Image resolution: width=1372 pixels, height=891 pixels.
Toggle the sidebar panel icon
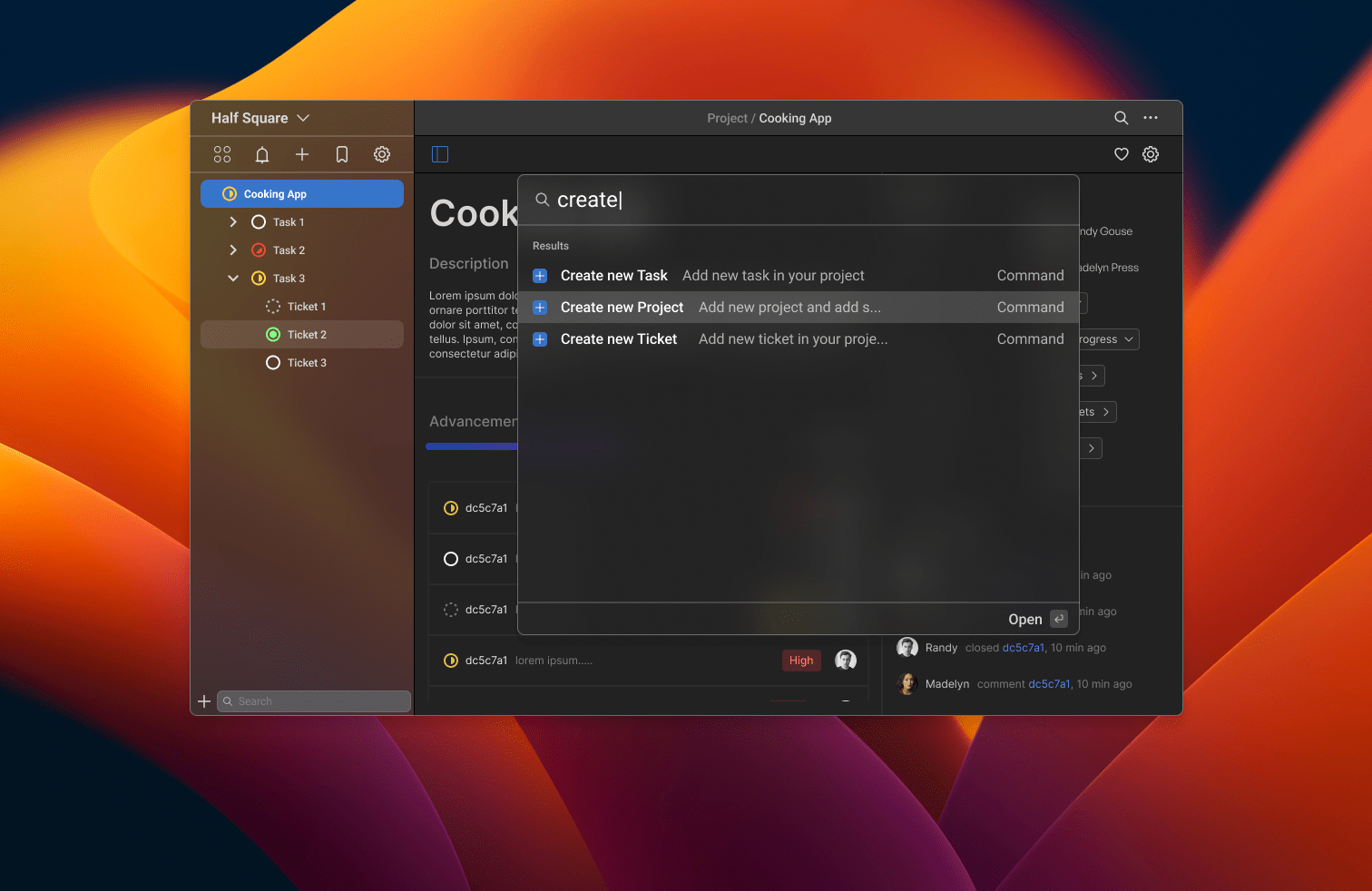click(x=440, y=154)
